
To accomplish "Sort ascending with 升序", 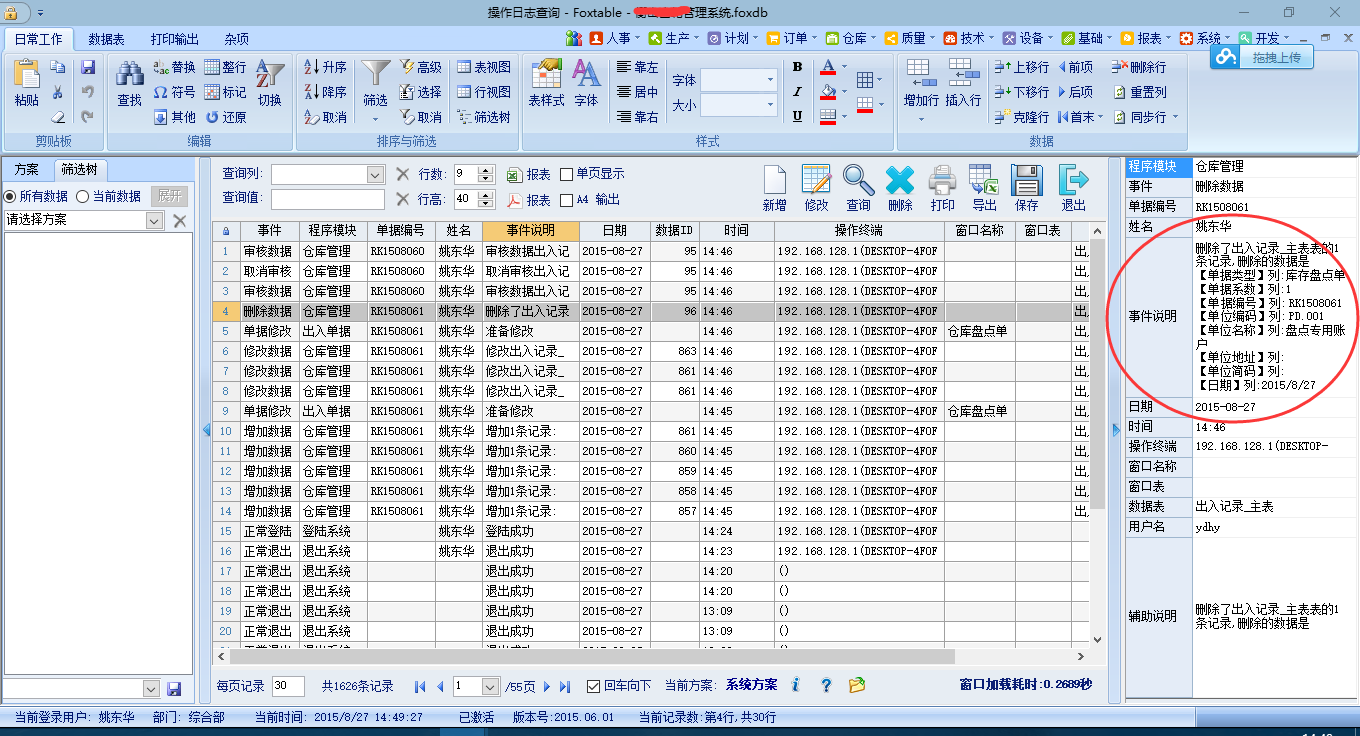I will (326, 67).
